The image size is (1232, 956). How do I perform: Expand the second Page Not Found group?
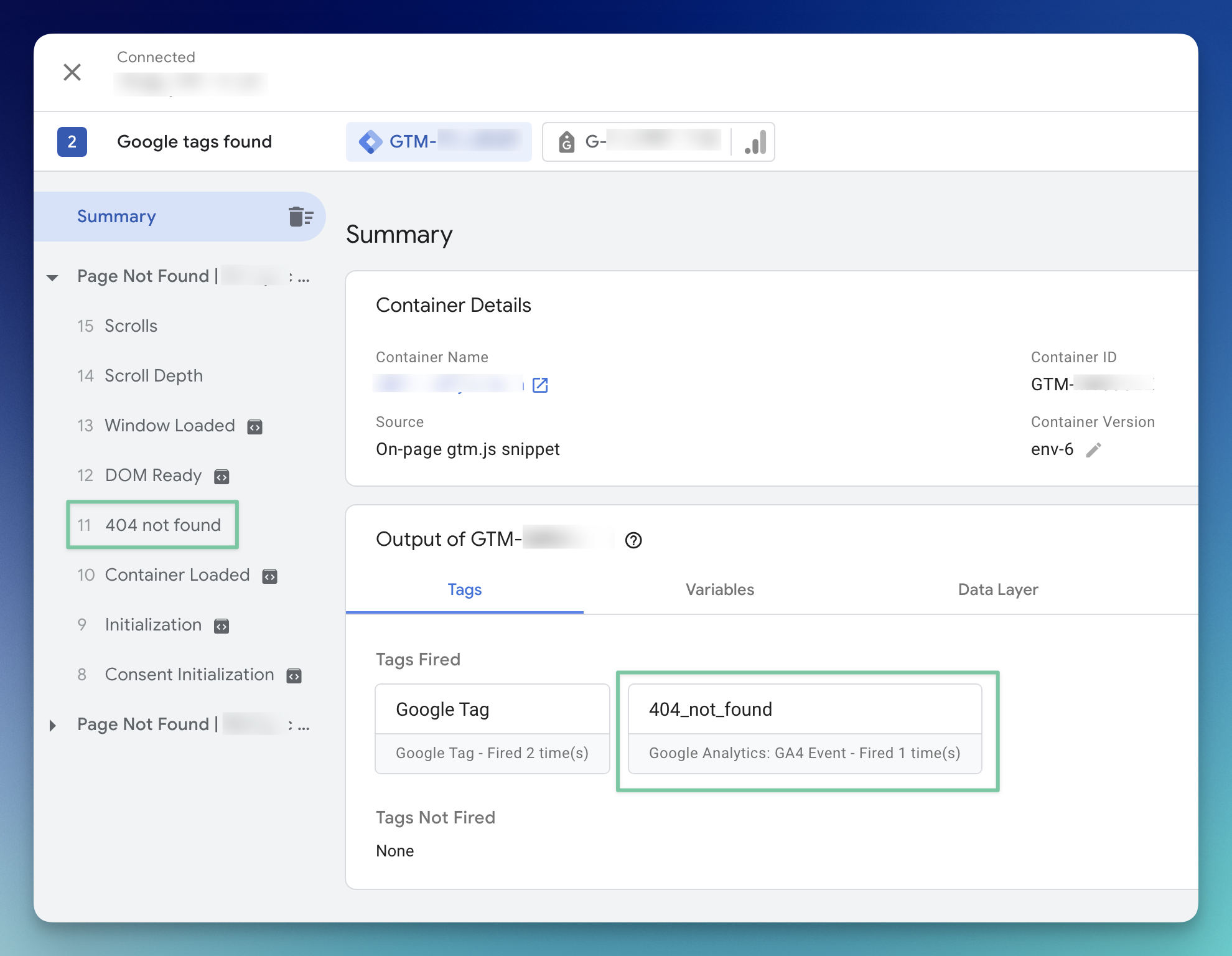click(53, 726)
